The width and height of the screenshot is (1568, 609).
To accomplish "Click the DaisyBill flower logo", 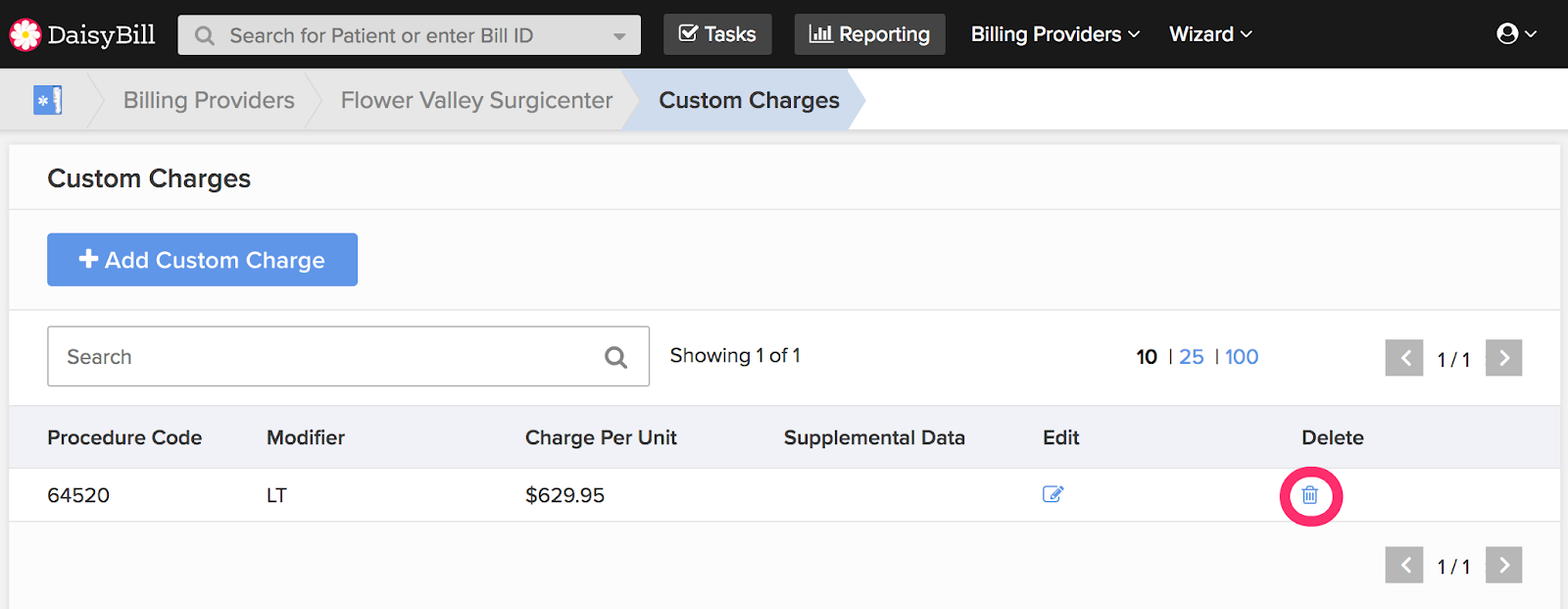I will (x=24, y=34).
